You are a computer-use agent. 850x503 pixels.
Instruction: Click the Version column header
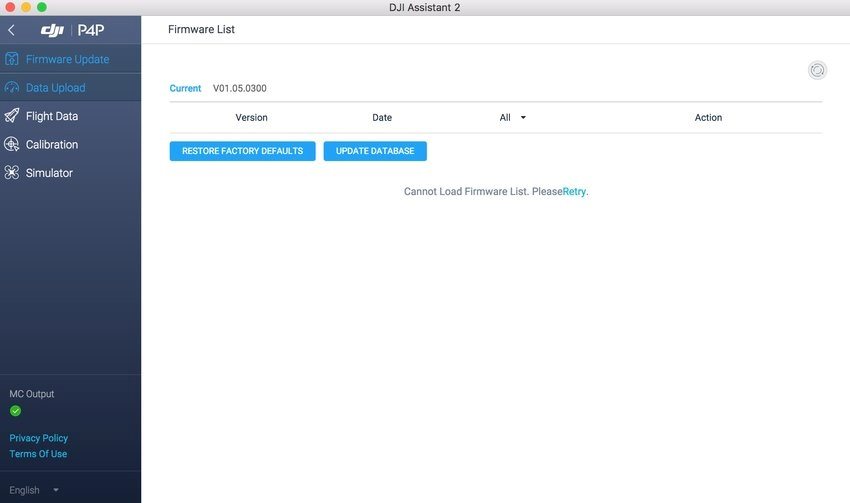pos(252,118)
